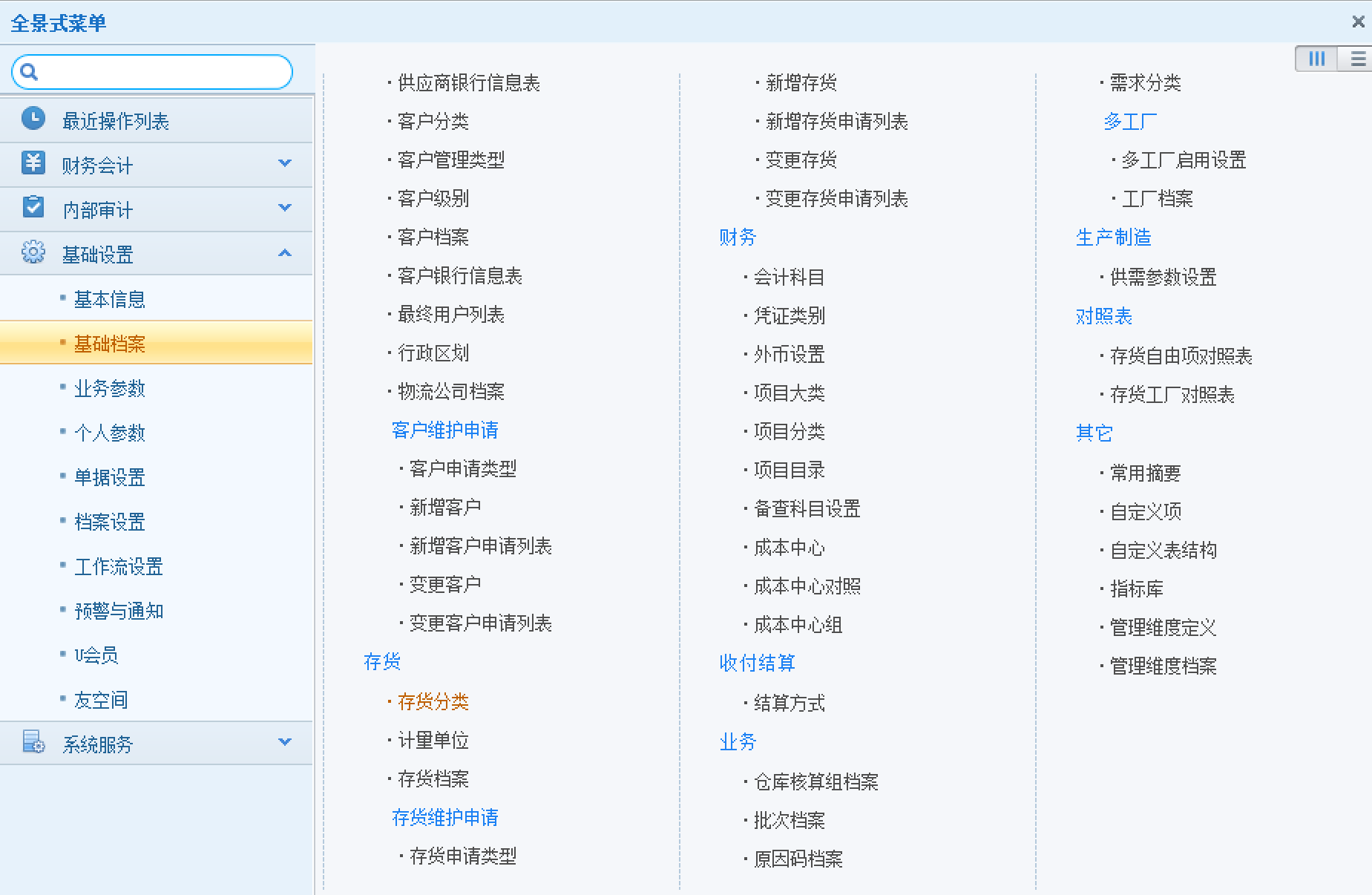Open 原因码档案
Screen dimensions: 1372x895
pos(798,859)
